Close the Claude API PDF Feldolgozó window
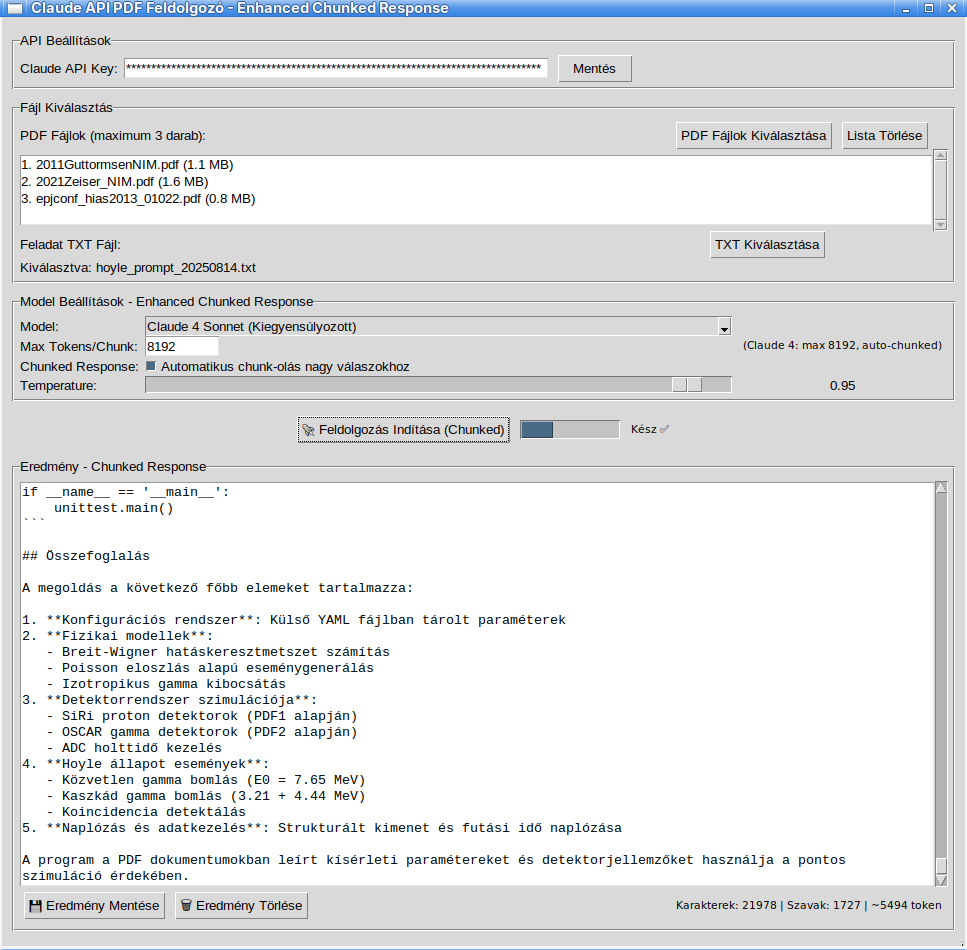 (952, 9)
